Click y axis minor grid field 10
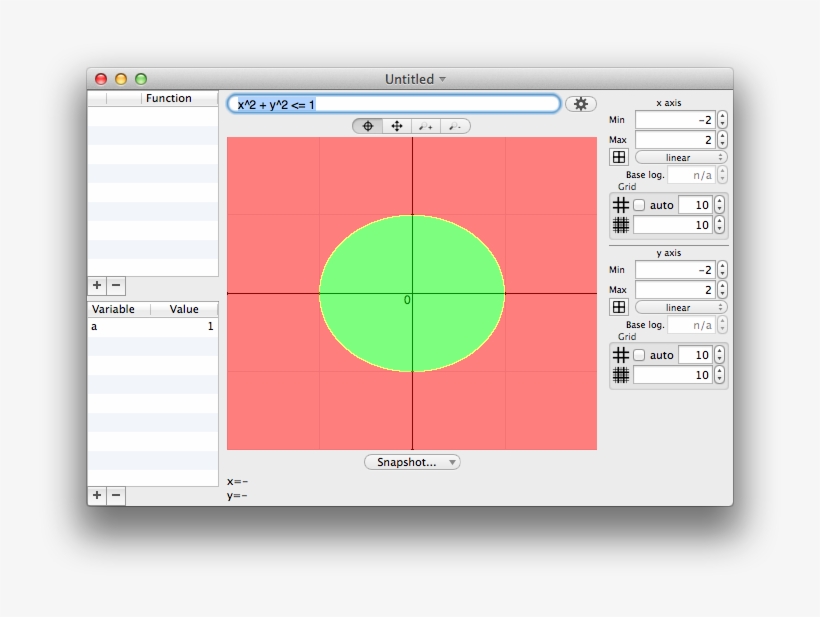This screenshot has width=820, height=617. 673,375
